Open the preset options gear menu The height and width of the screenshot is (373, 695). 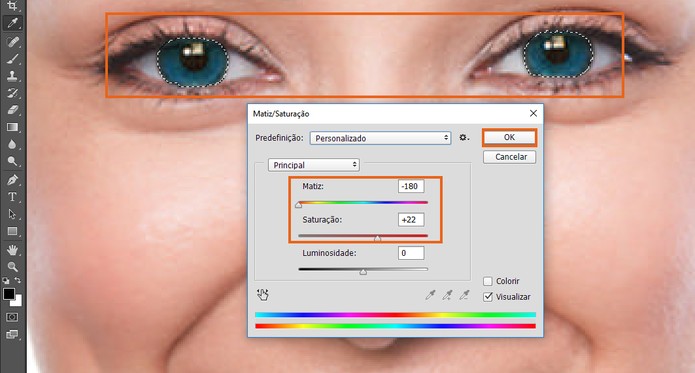[464, 138]
